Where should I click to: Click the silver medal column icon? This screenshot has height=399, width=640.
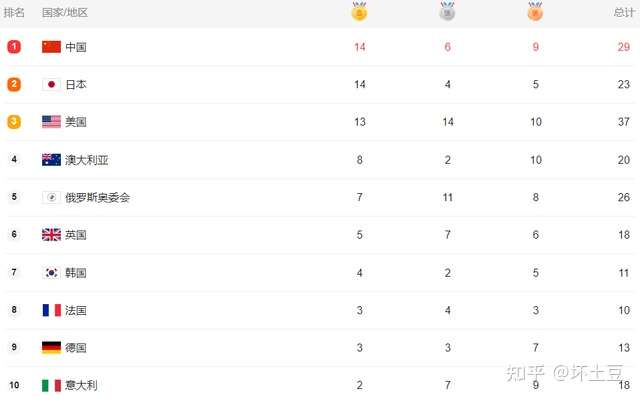click(447, 11)
